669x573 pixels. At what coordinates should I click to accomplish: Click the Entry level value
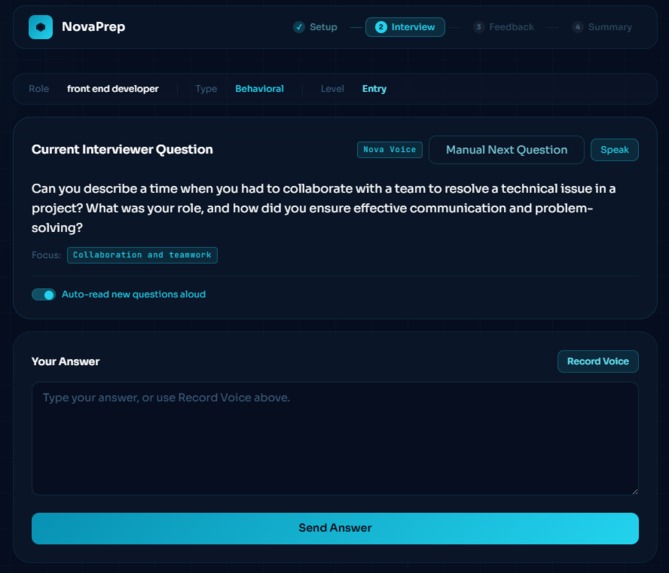point(374,89)
